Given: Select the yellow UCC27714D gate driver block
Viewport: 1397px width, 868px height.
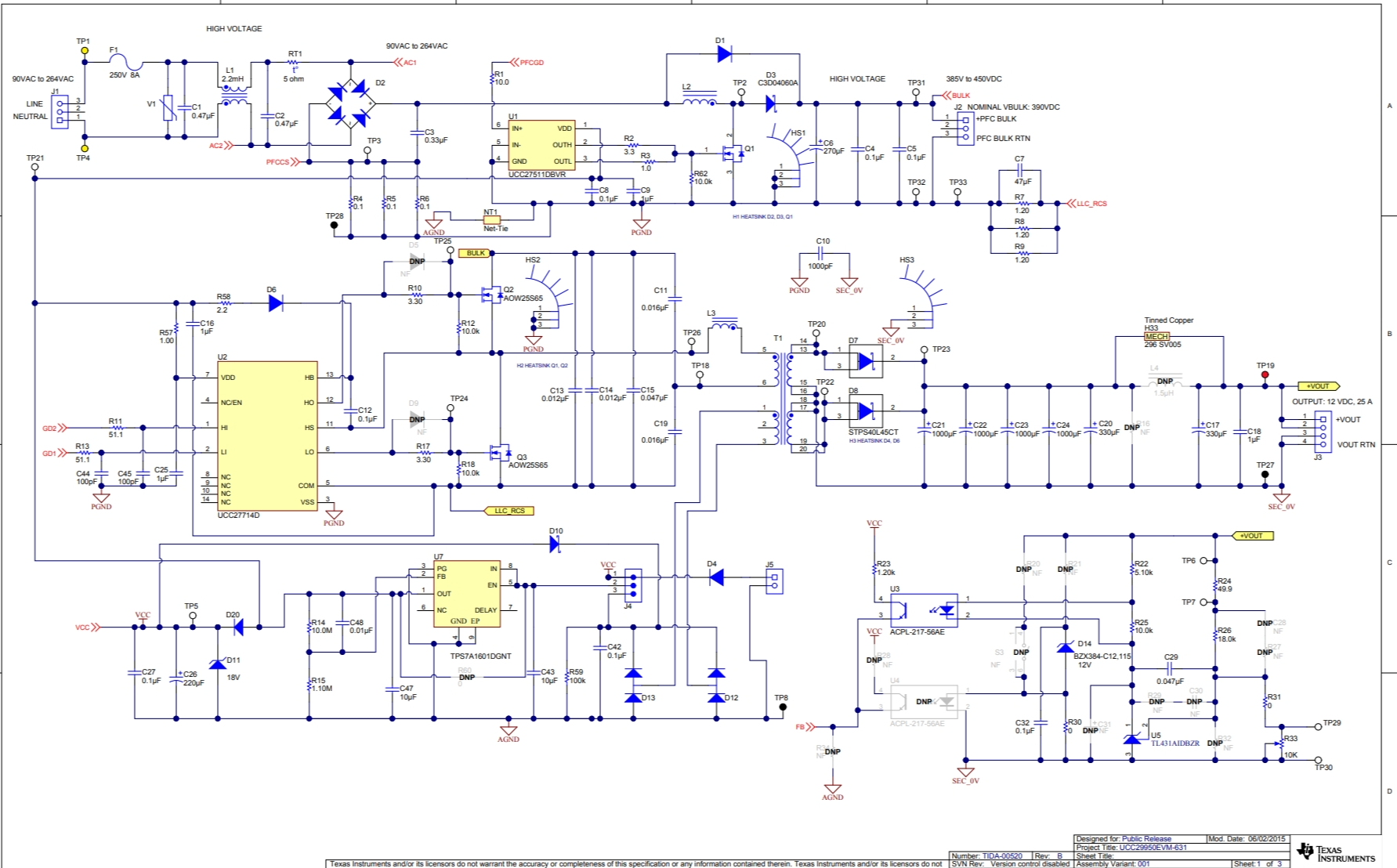Looking at the screenshot, I should coord(267,436).
